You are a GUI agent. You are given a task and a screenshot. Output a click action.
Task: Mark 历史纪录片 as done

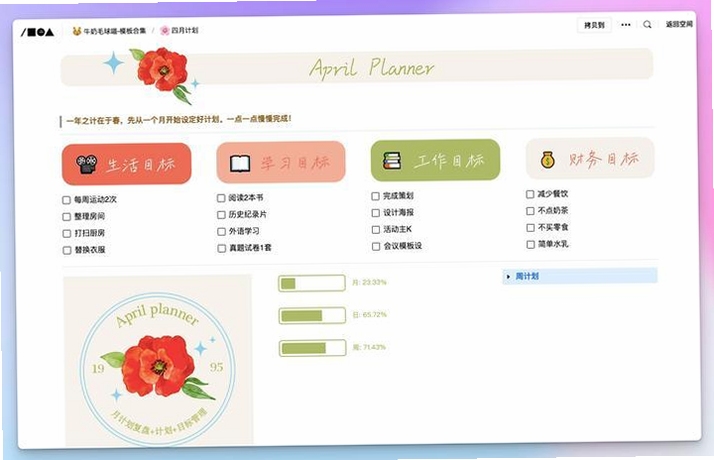[x=221, y=215]
